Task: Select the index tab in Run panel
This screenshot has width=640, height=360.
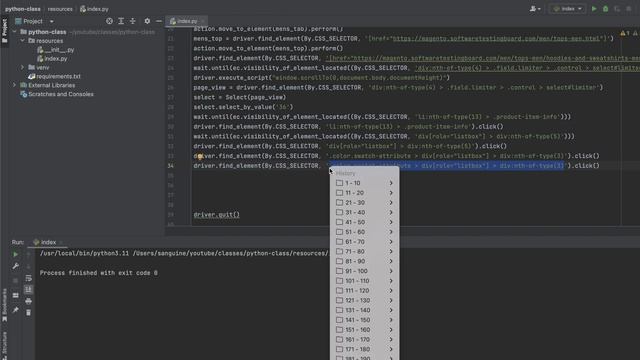Action: [44, 242]
